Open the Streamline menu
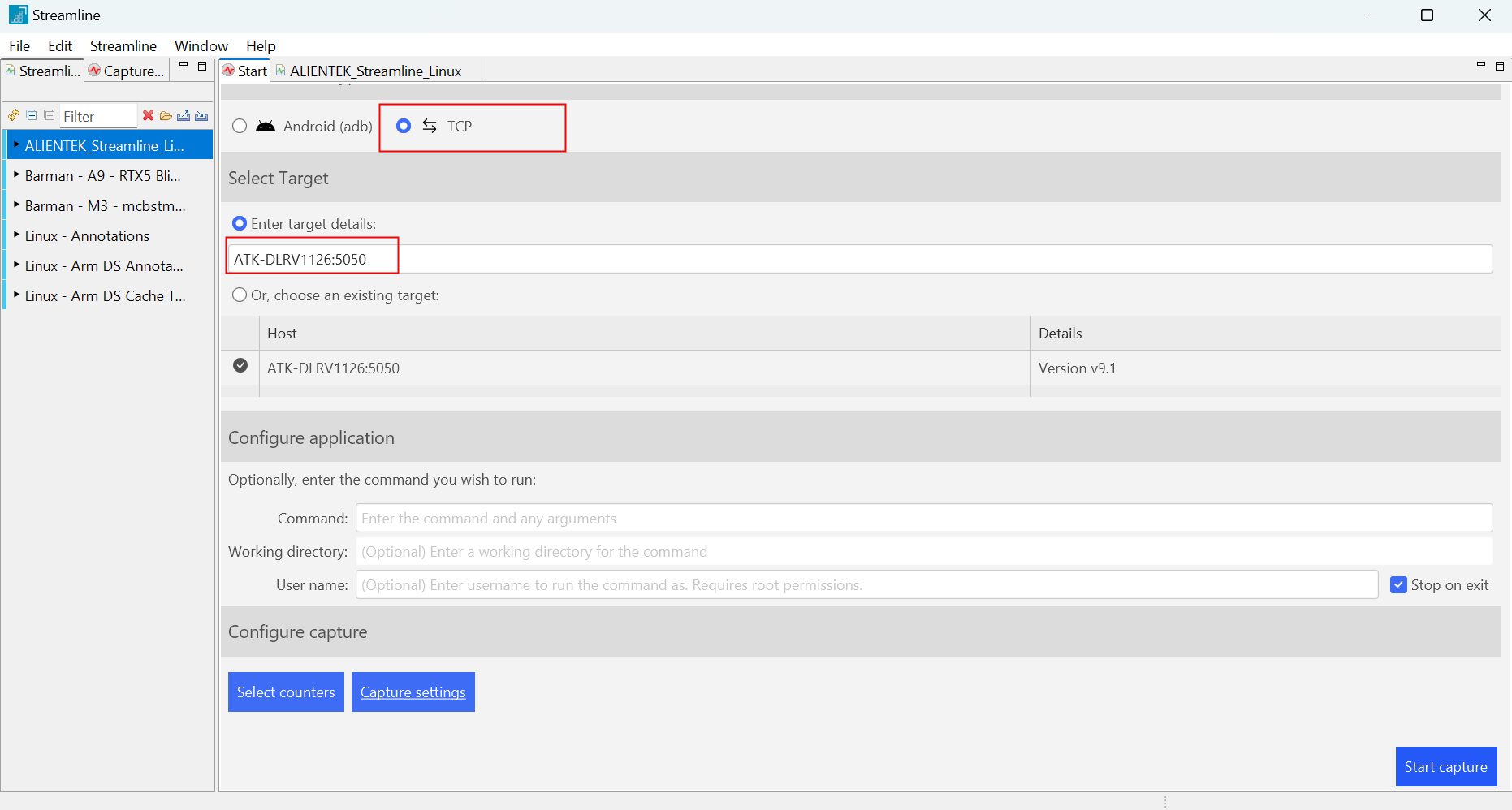The height and width of the screenshot is (810, 1512). [123, 46]
